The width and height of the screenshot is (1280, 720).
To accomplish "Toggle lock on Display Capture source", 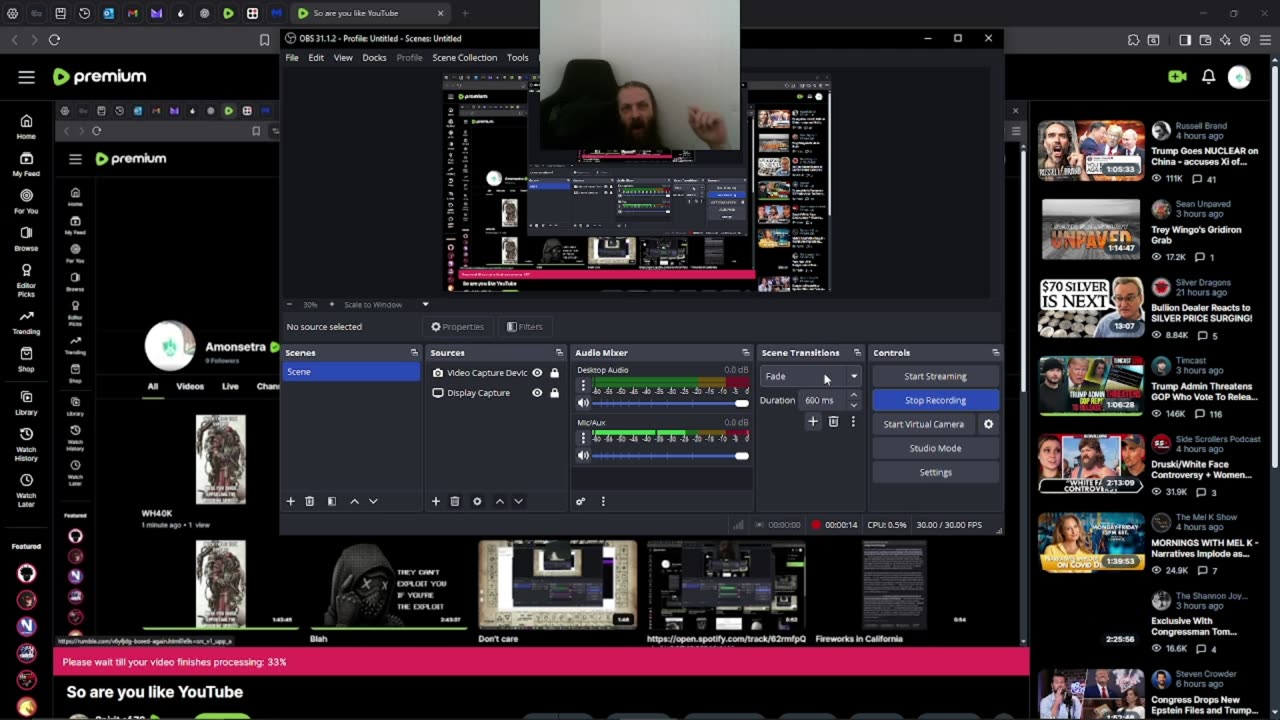I will click(554, 393).
